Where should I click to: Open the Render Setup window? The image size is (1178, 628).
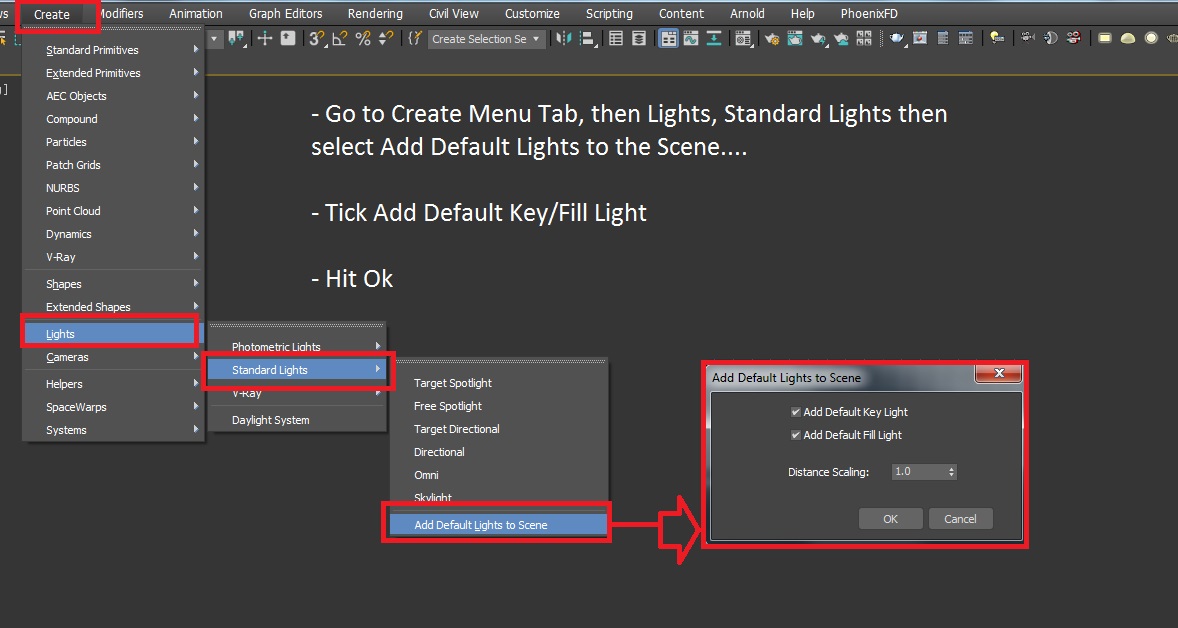tap(773, 37)
